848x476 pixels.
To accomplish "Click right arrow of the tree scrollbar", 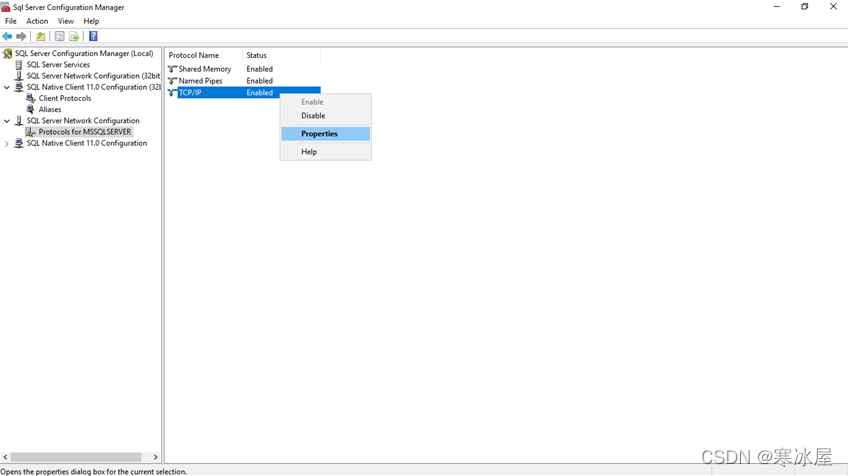I will [156, 457].
